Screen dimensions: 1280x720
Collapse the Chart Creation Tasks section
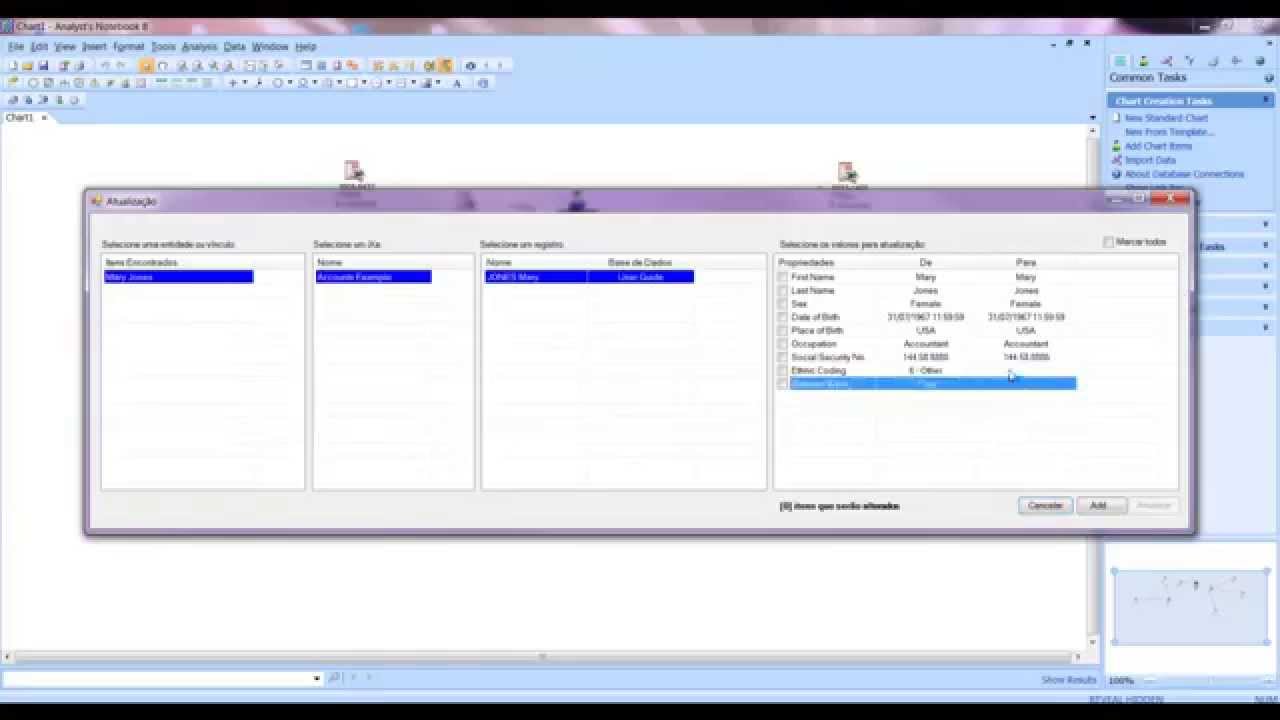1265,100
